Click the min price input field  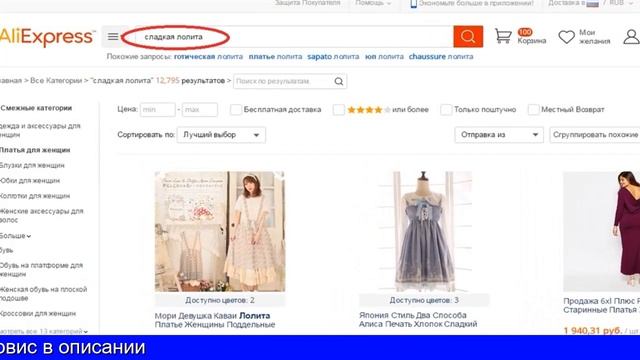click(x=158, y=109)
